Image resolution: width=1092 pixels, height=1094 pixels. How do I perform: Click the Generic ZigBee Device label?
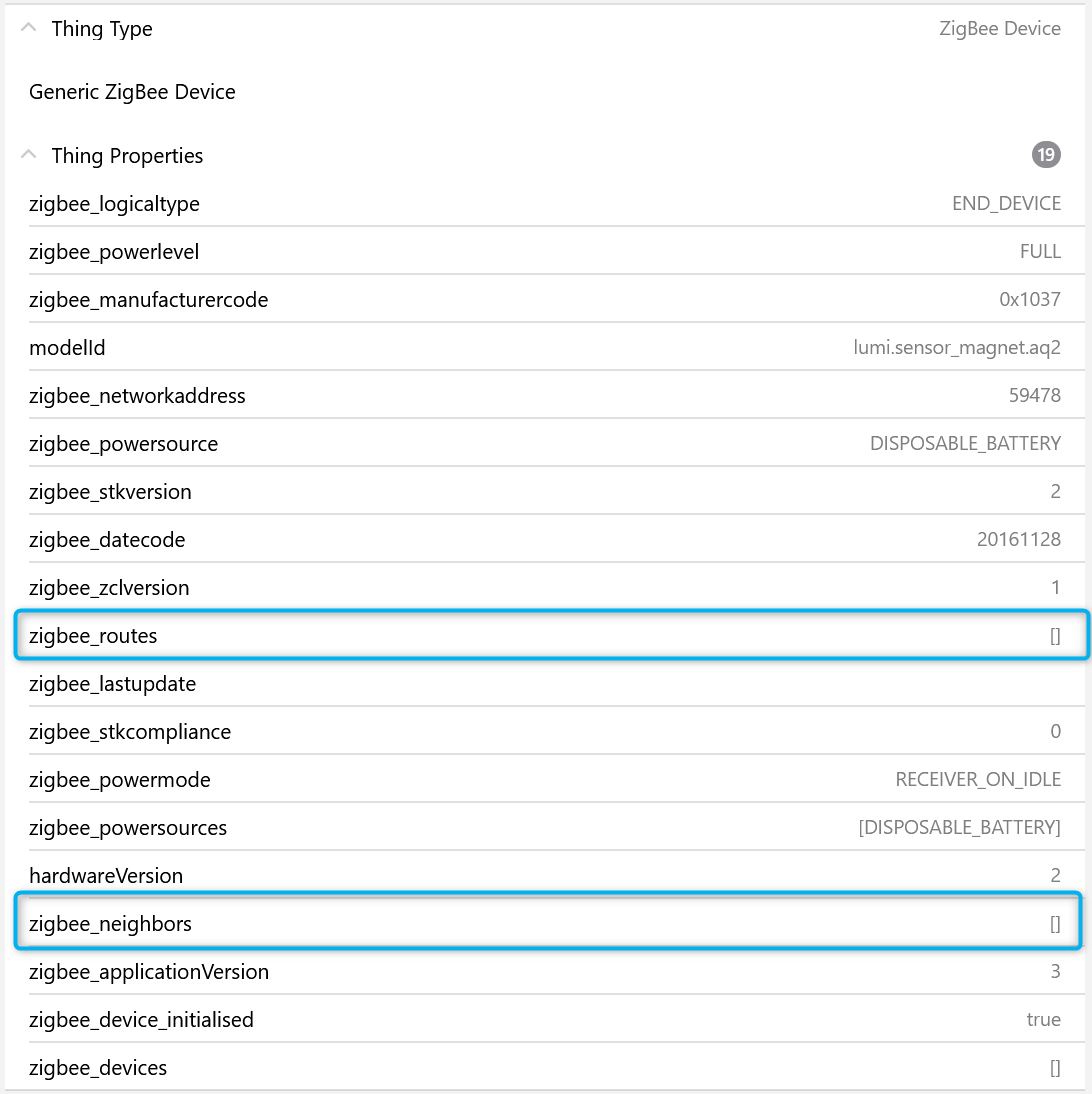pos(132,92)
